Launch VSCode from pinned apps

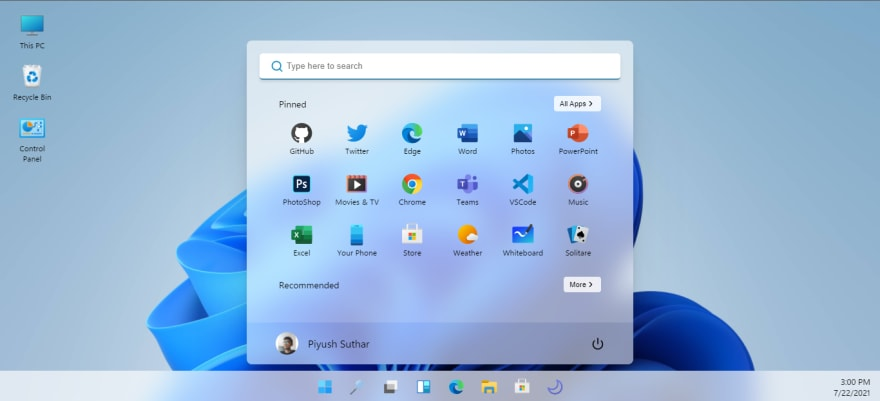coord(522,190)
